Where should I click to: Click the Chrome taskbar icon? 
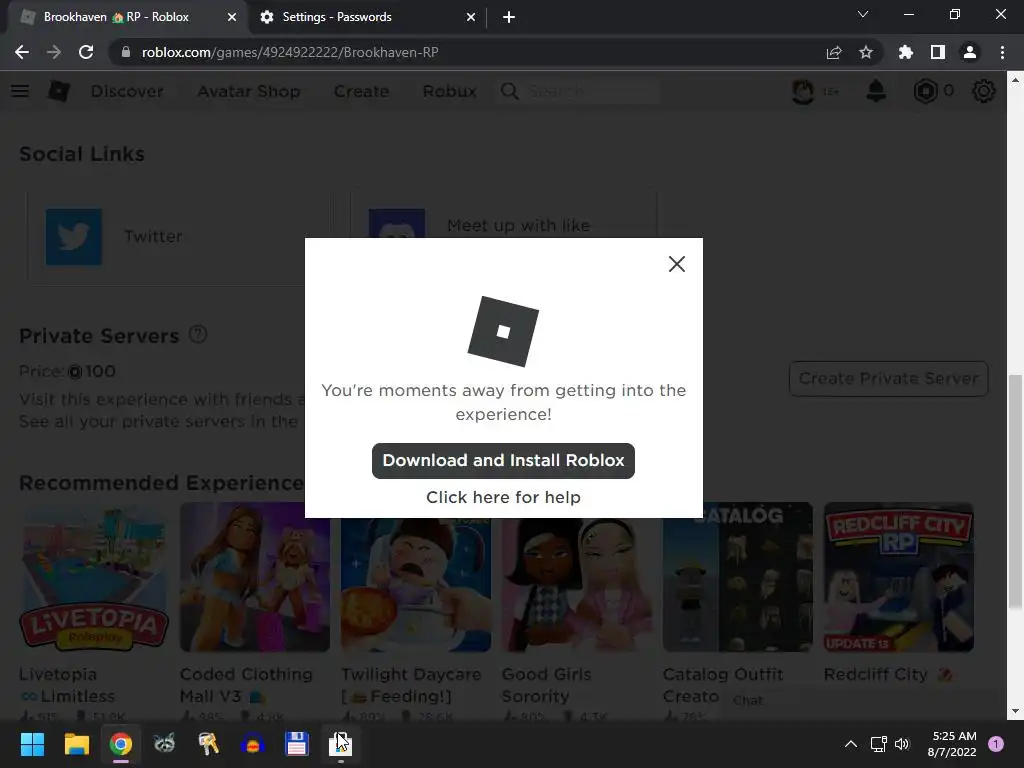point(121,744)
